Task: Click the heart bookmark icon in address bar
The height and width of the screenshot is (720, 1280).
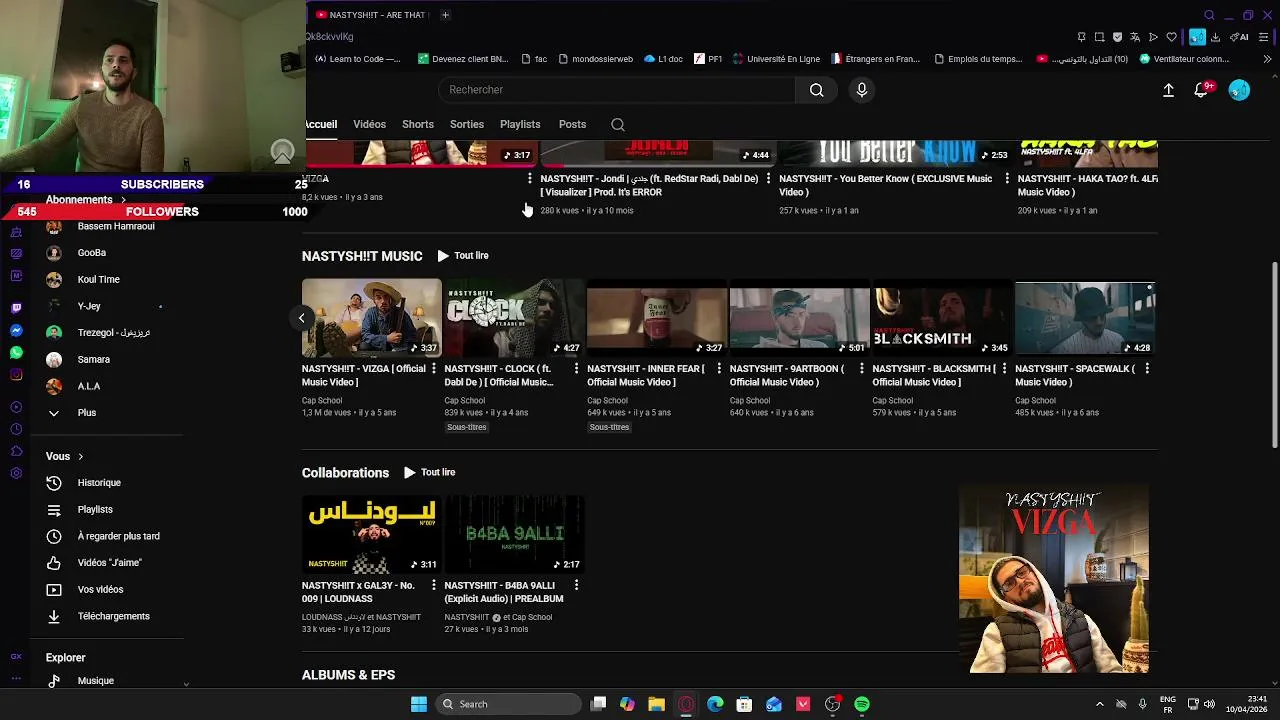Action: (x=1171, y=37)
